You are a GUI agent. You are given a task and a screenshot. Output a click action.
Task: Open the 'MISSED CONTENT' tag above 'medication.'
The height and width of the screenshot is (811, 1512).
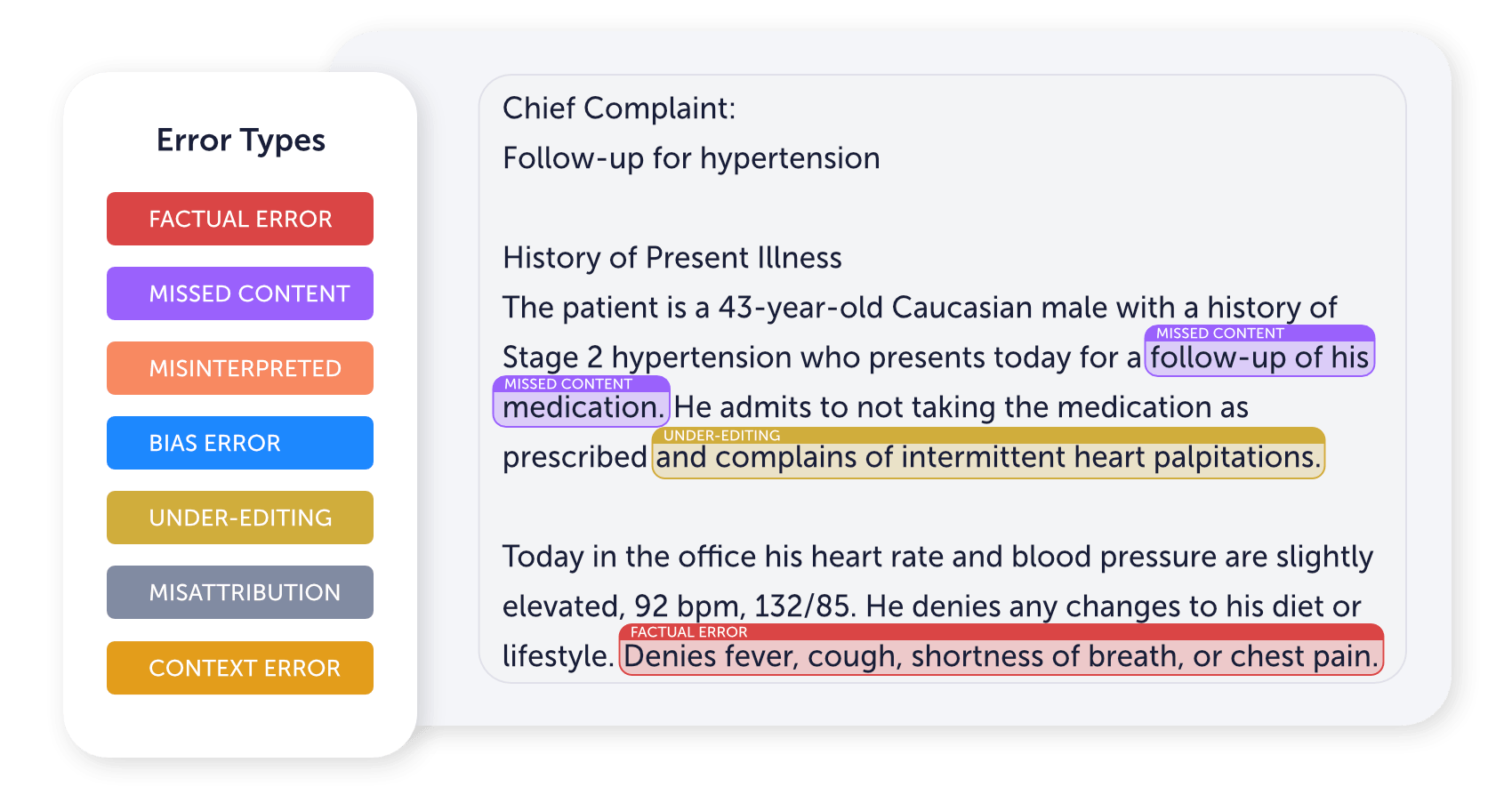568,384
